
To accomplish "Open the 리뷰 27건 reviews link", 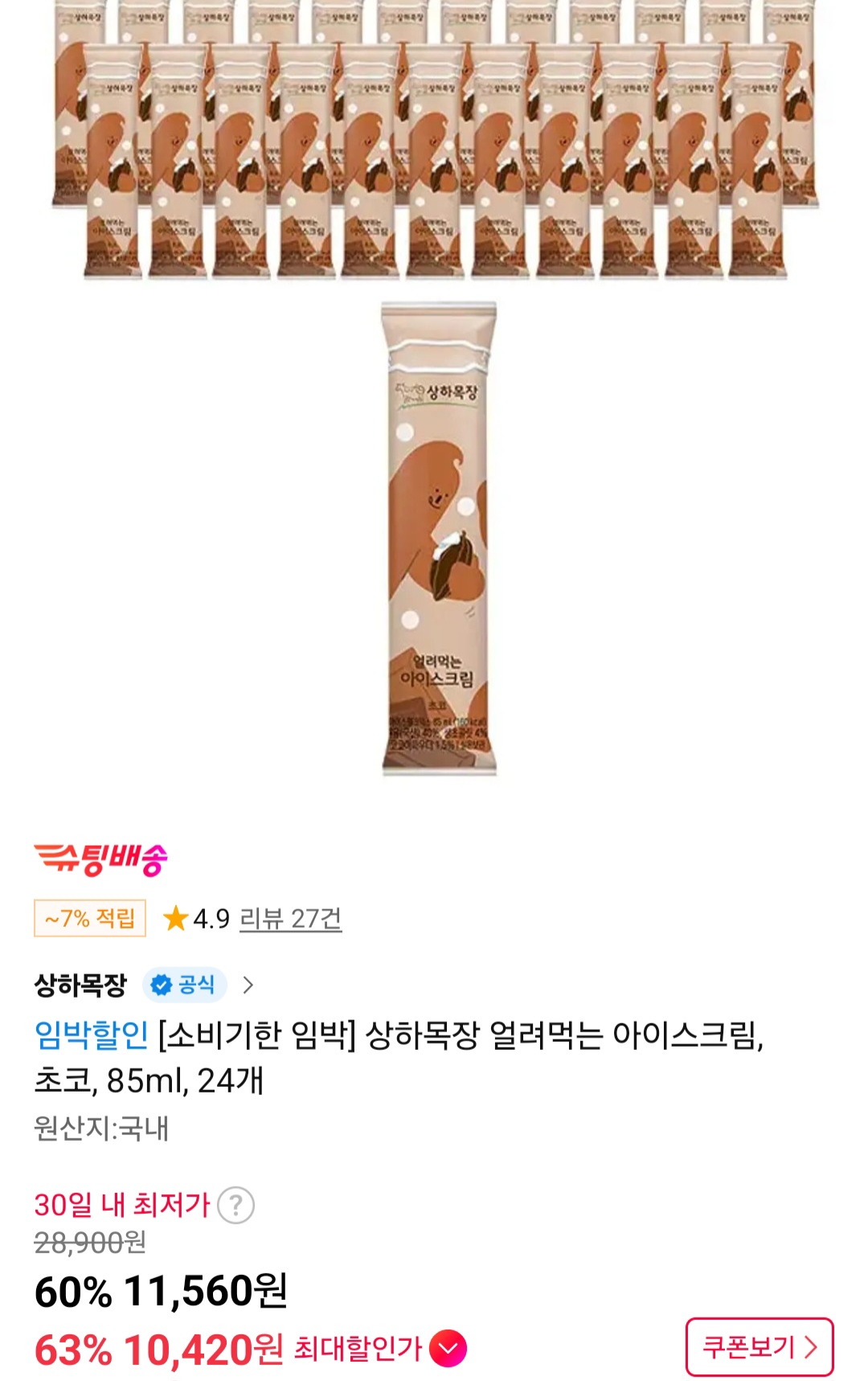I will click(x=291, y=918).
